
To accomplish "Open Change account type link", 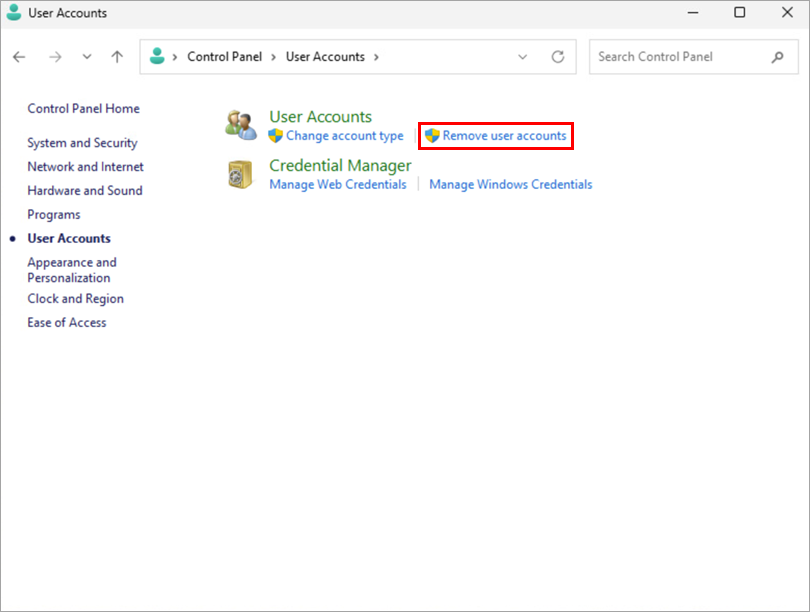I will (344, 135).
